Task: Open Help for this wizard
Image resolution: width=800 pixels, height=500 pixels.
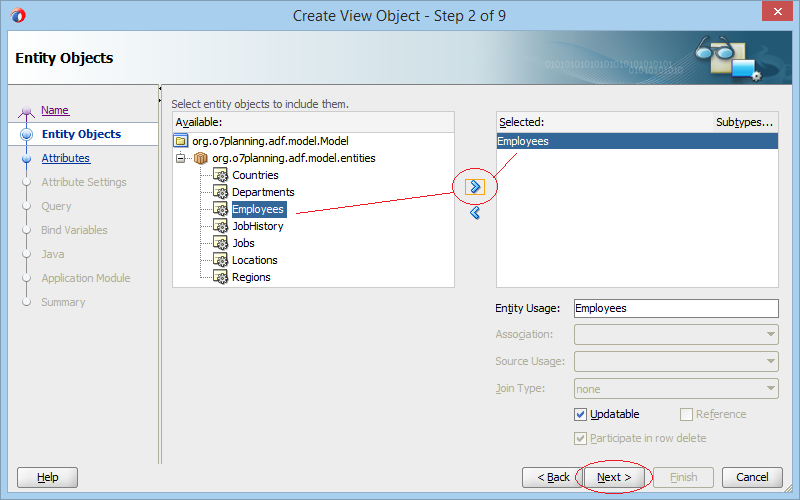Action: pyautogui.click(x=47, y=478)
